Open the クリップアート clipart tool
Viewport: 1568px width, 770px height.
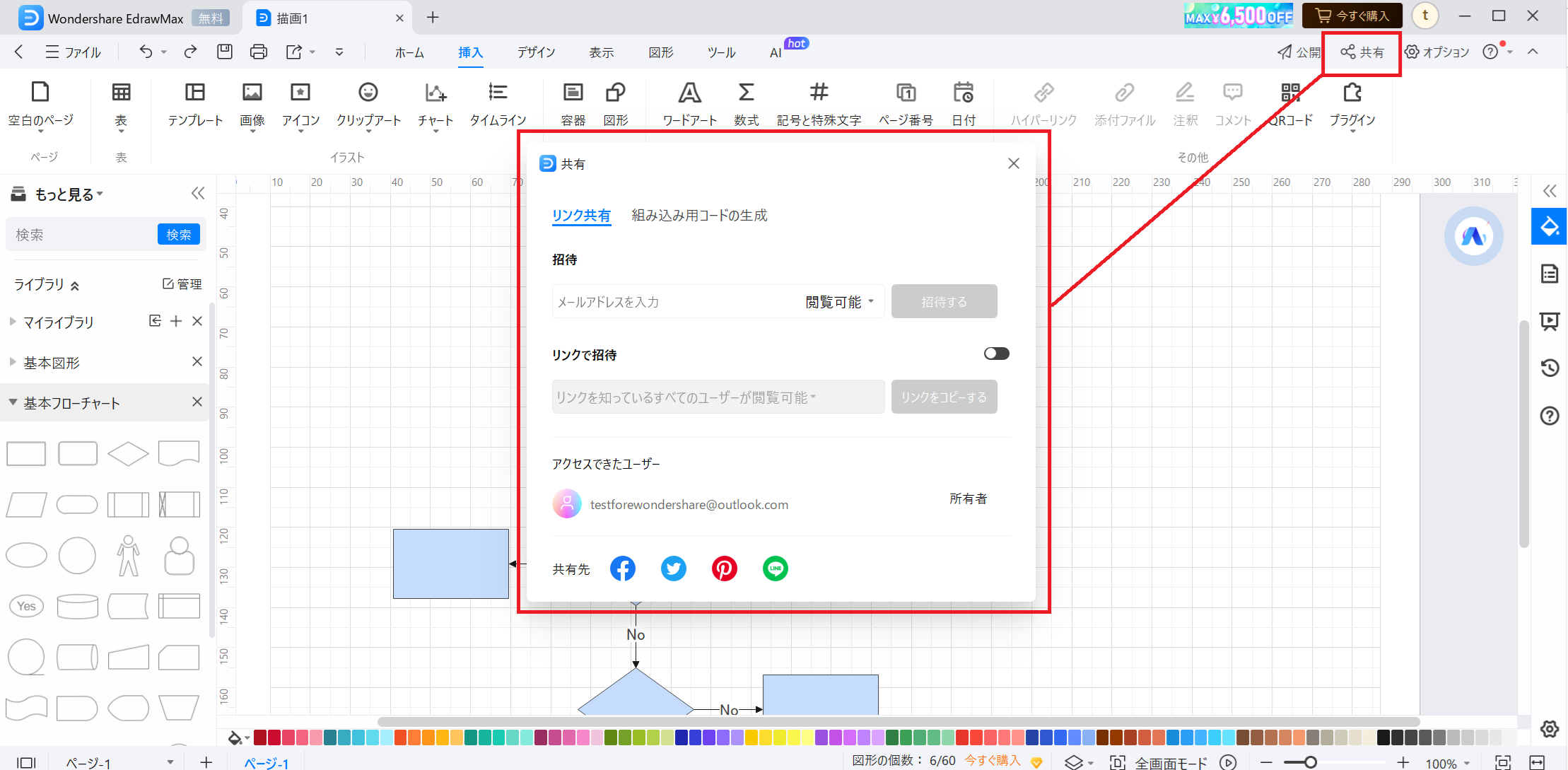coord(368,105)
